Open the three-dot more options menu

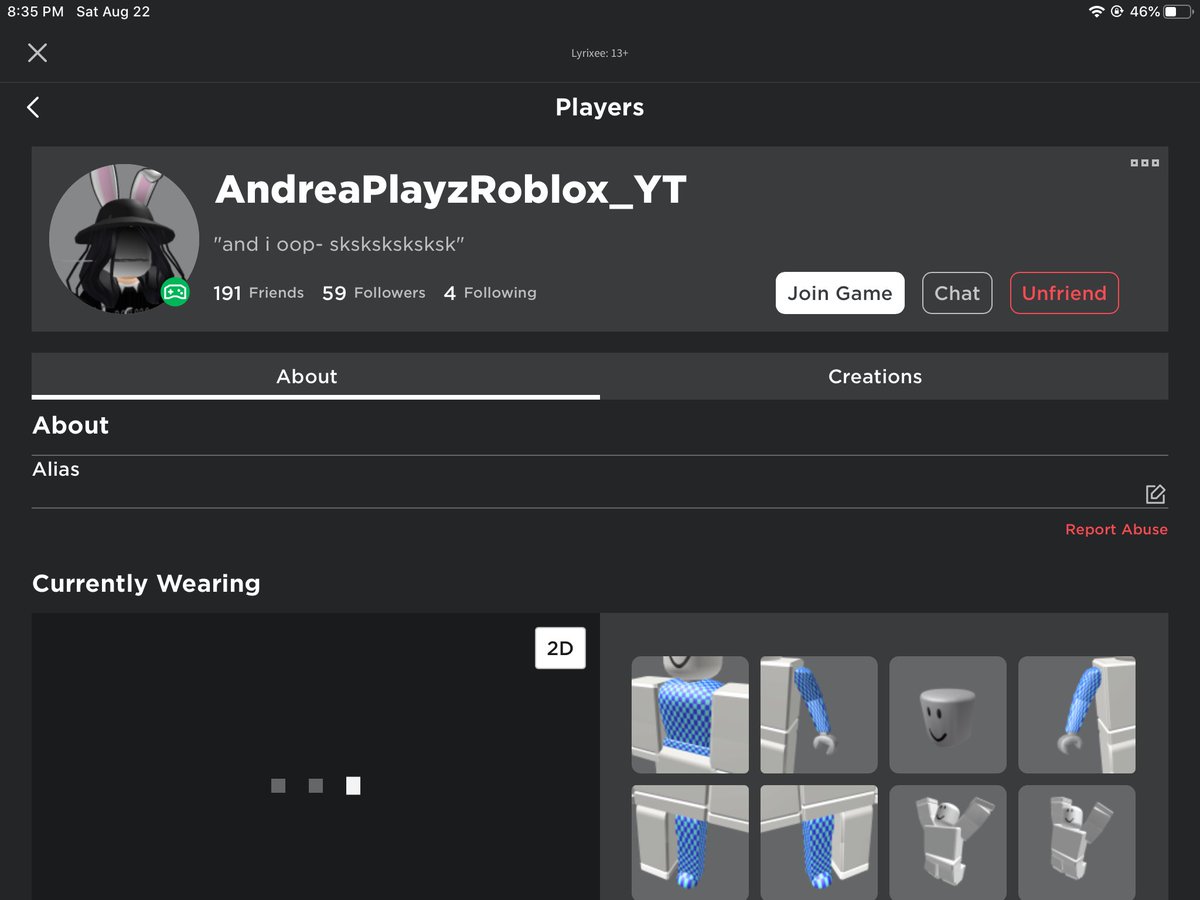(1145, 163)
